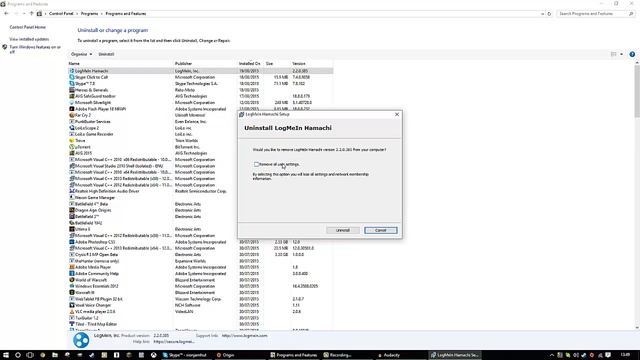The image size is (640, 360).
Task: Switch to Recording app in the taskbar
Action: click(338, 355)
